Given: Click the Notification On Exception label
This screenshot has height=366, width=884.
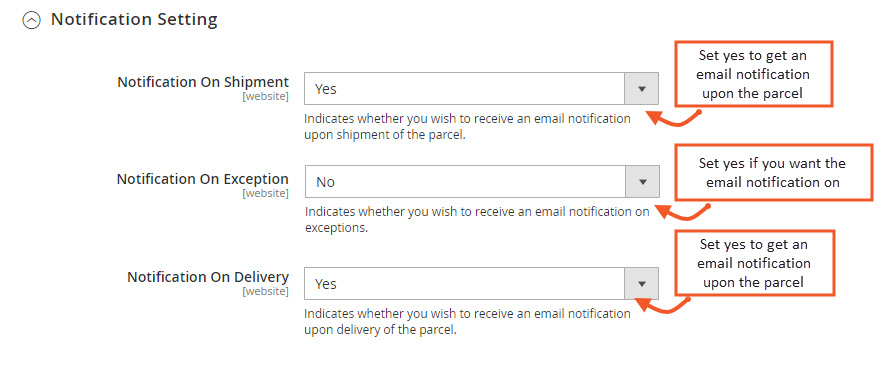Looking at the screenshot, I should [x=202, y=179].
